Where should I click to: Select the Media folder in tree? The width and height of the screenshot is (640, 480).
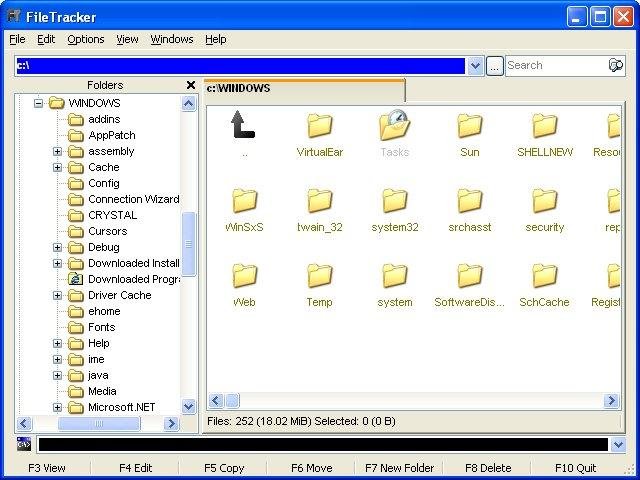tap(92, 391)
